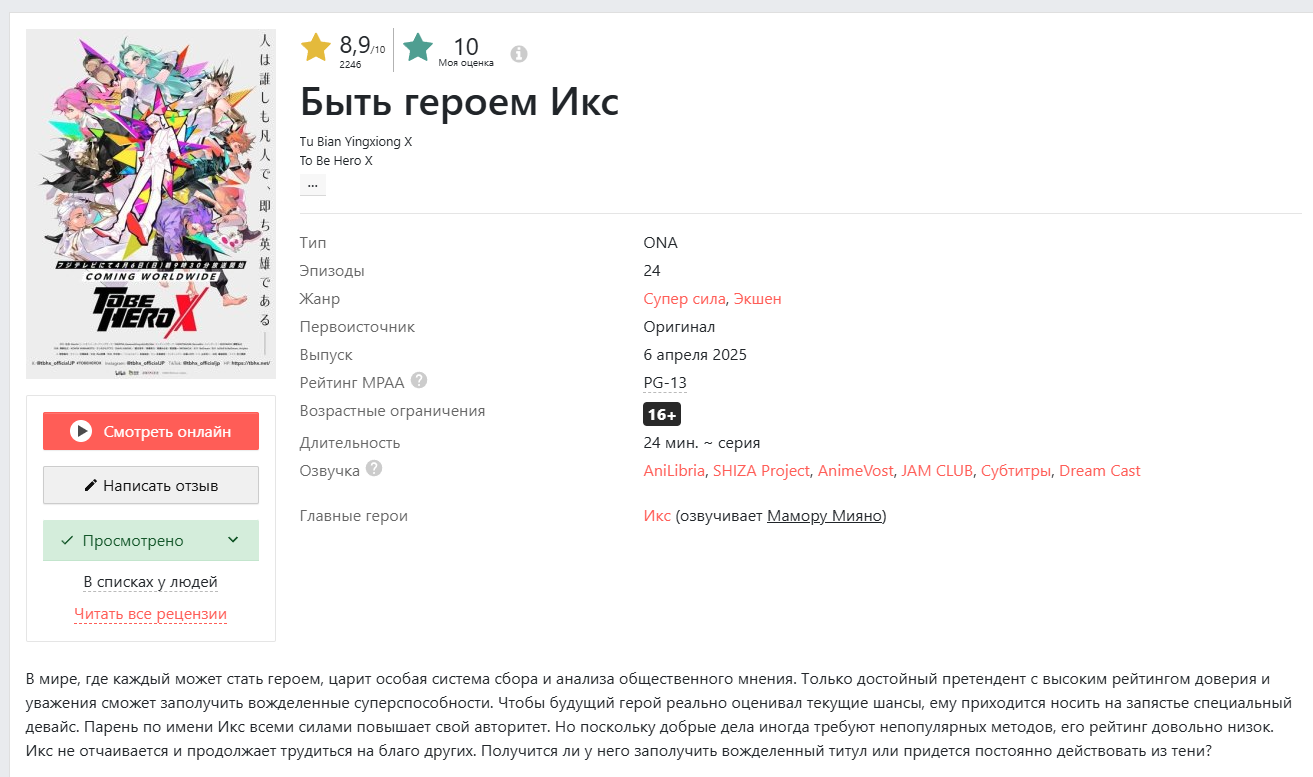Image resolution: width=1313 pixels, height=777 pixels.
Task: Click the release date 6 апреля 2025
Action: 695,355
